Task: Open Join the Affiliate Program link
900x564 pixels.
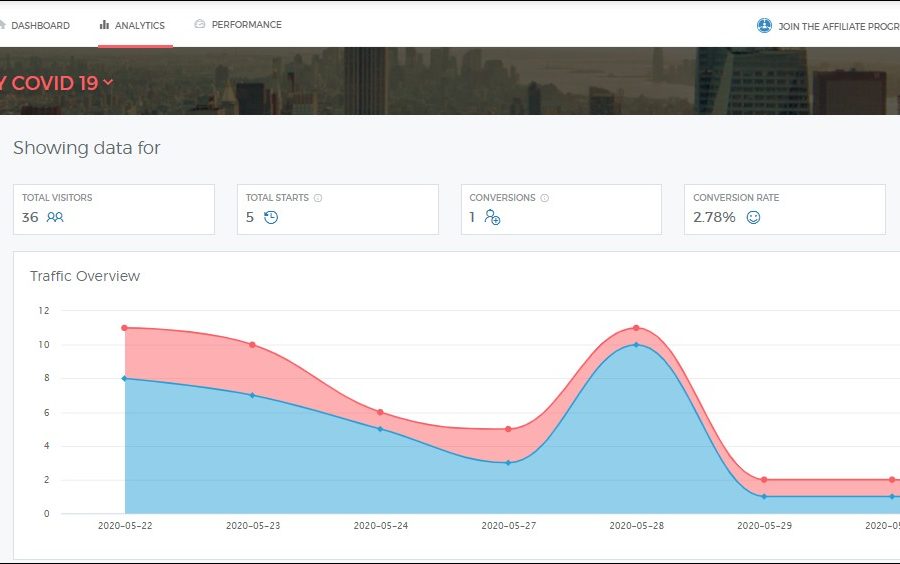Action: (x=838, y=27)
